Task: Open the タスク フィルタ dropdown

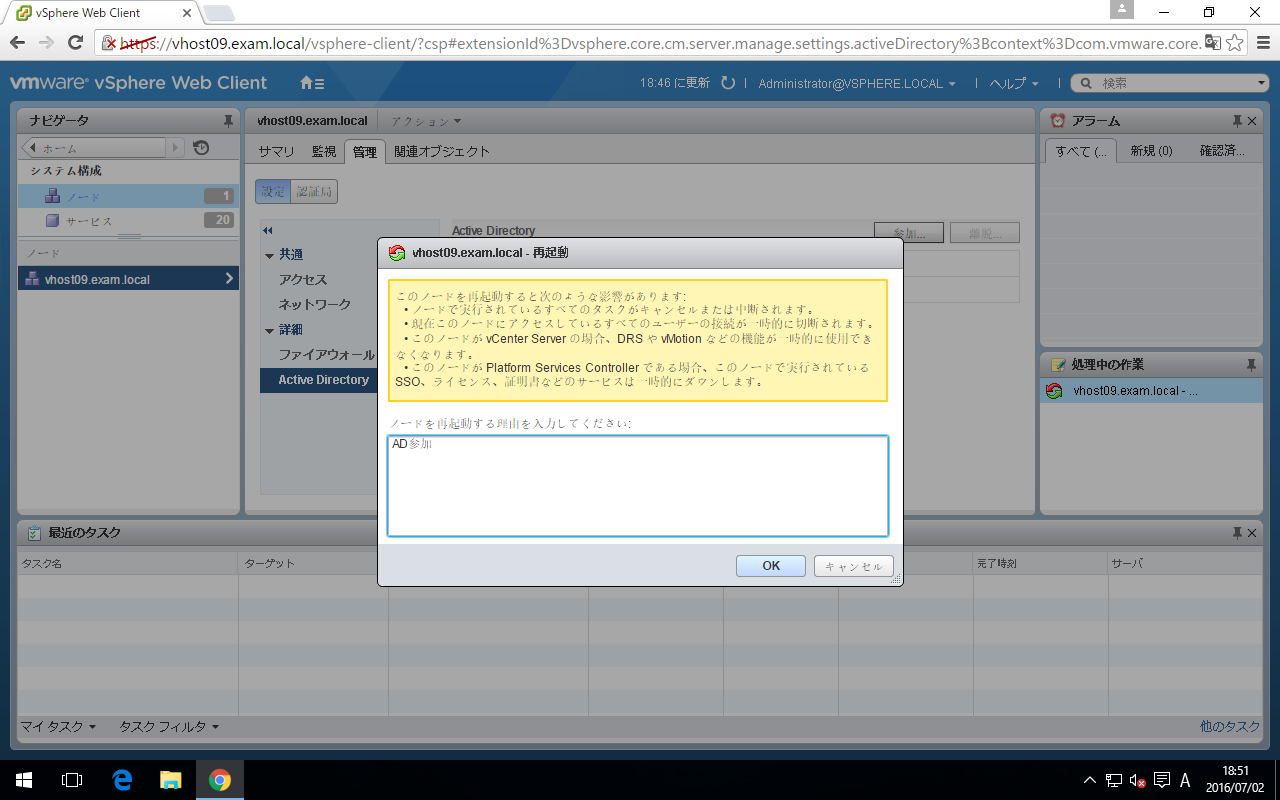Action: point(169,726)
